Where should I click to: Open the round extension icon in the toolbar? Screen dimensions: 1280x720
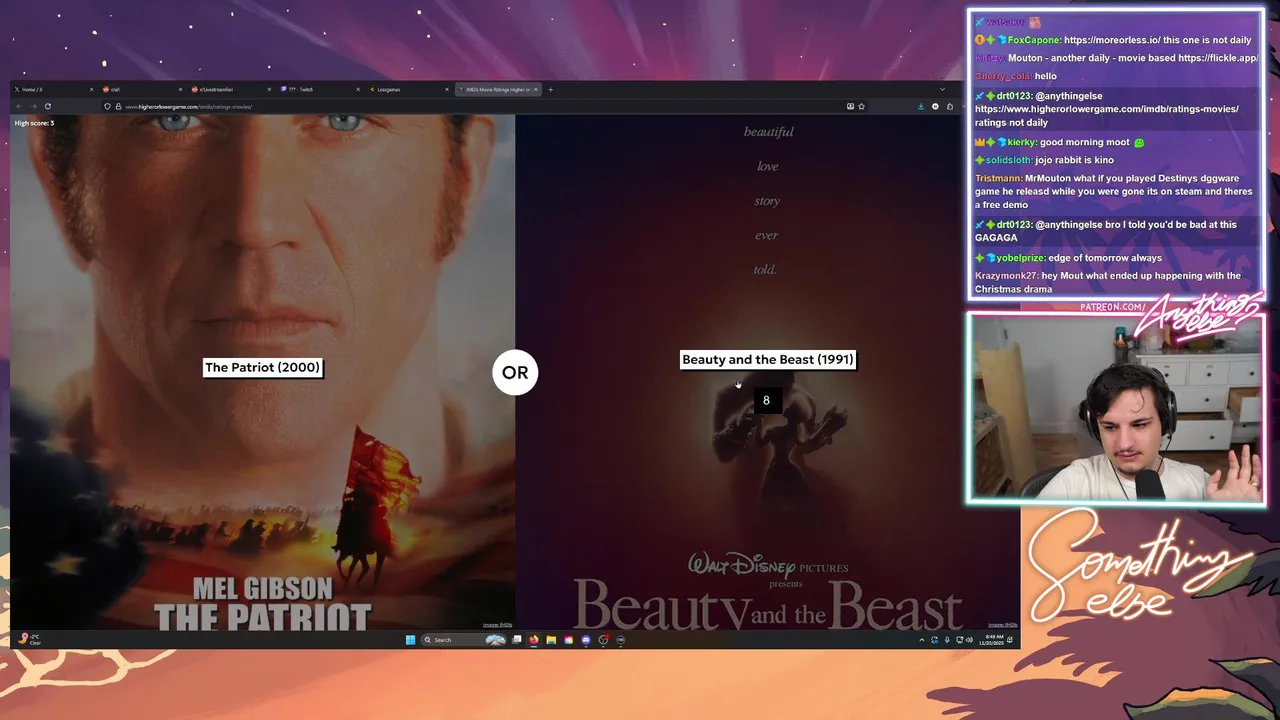coord(935,106)
